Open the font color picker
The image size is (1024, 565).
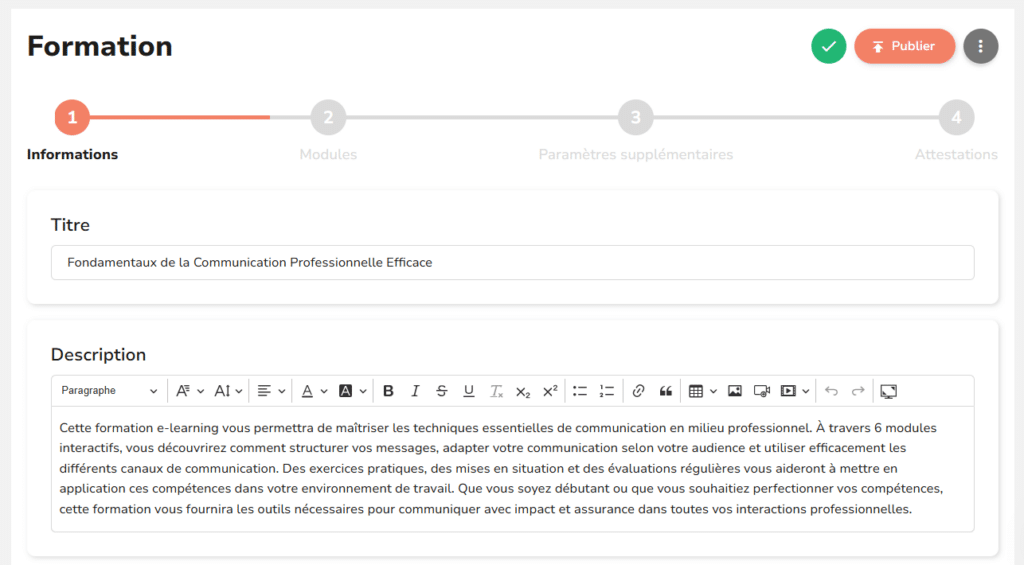tap(314, 391)
